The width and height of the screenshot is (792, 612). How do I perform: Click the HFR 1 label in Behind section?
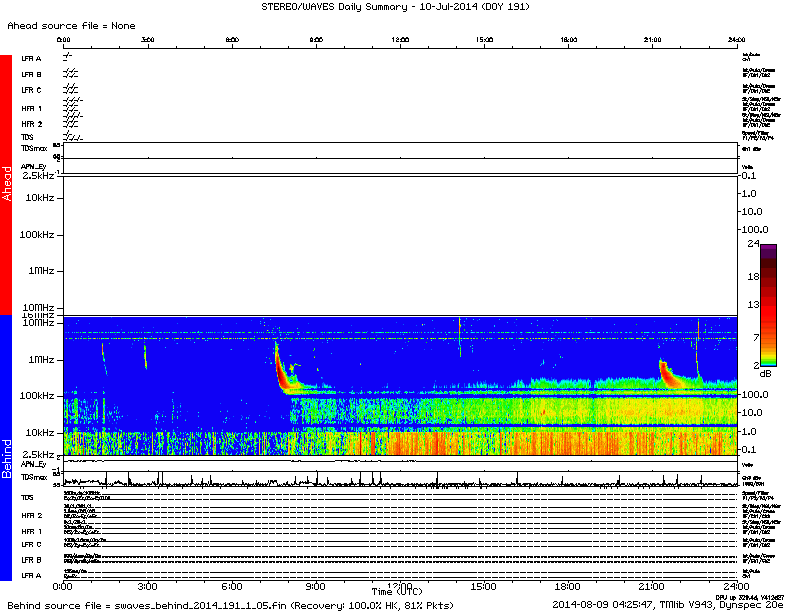[x=32, y=532]
